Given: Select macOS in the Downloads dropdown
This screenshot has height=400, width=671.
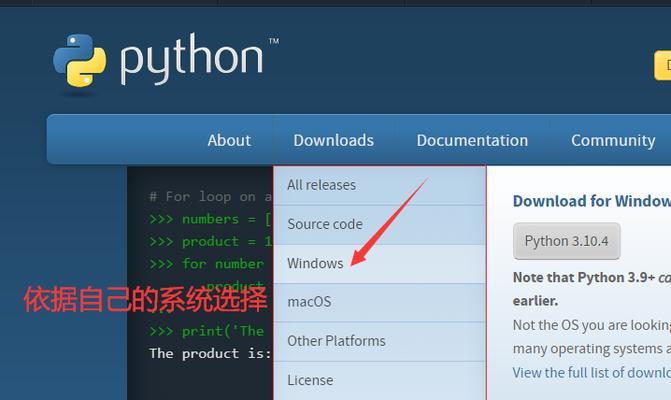Looking at the screenshot, I should [380, 302].
